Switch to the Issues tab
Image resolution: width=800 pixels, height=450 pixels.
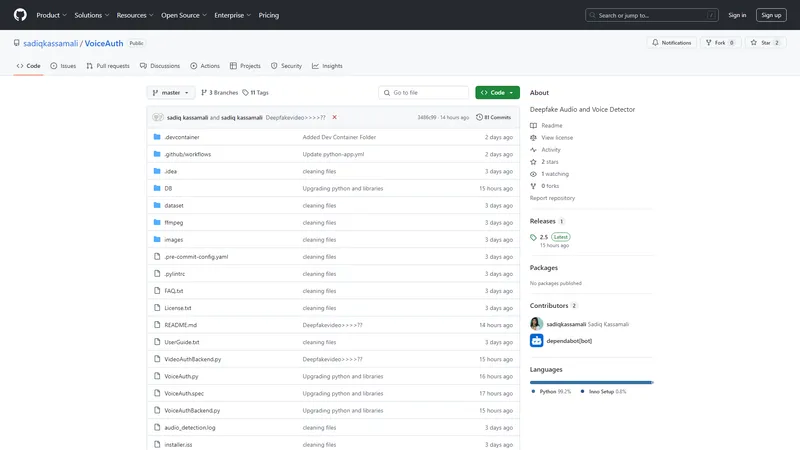pyautogui.click(x=63, y=66)
